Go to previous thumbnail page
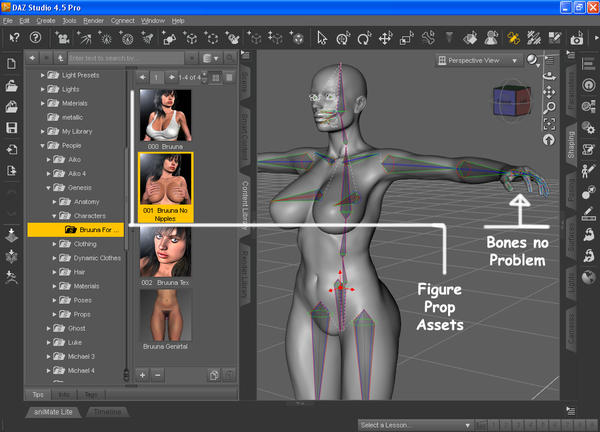Image resolution: width=600 pixels, height=432 pixels. pos(142,78)
